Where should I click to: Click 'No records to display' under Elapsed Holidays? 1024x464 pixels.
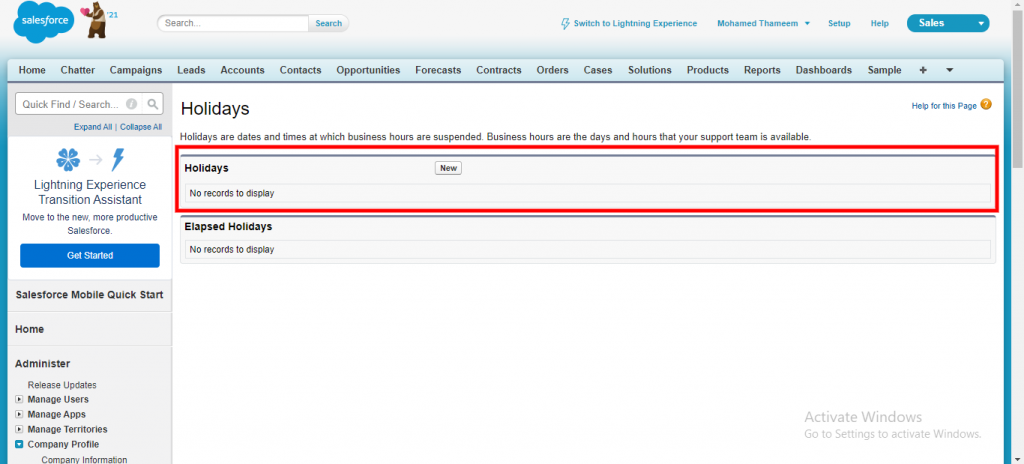(232, 250)
